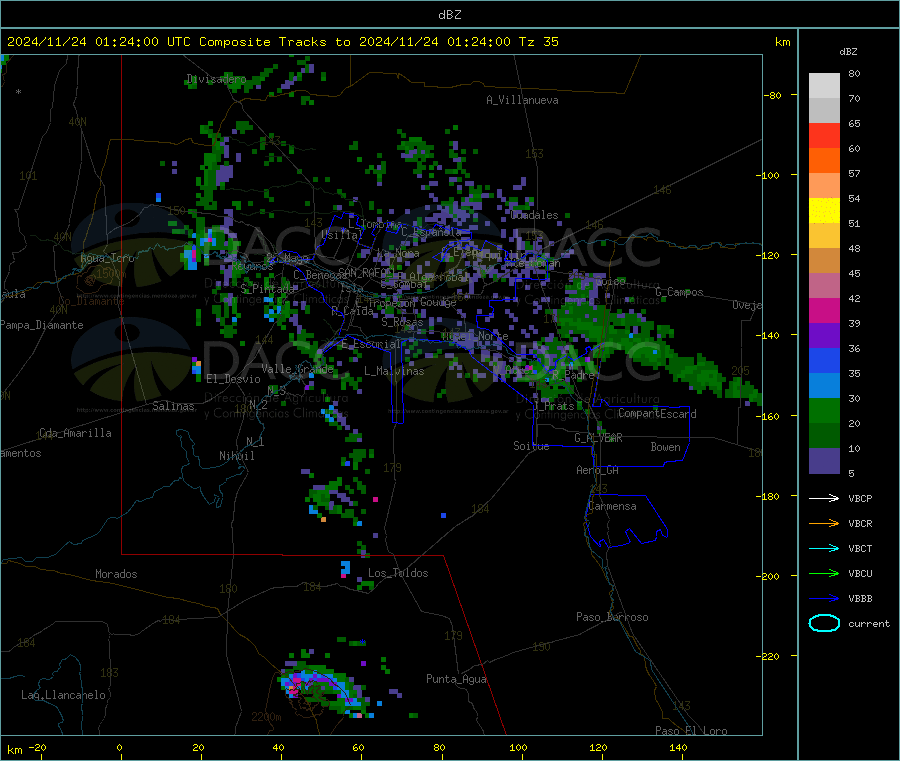The height and width of the screenshot is (761, 900).
Task: Click the 'El_Desvio' map label
Action: pos(233,379)
